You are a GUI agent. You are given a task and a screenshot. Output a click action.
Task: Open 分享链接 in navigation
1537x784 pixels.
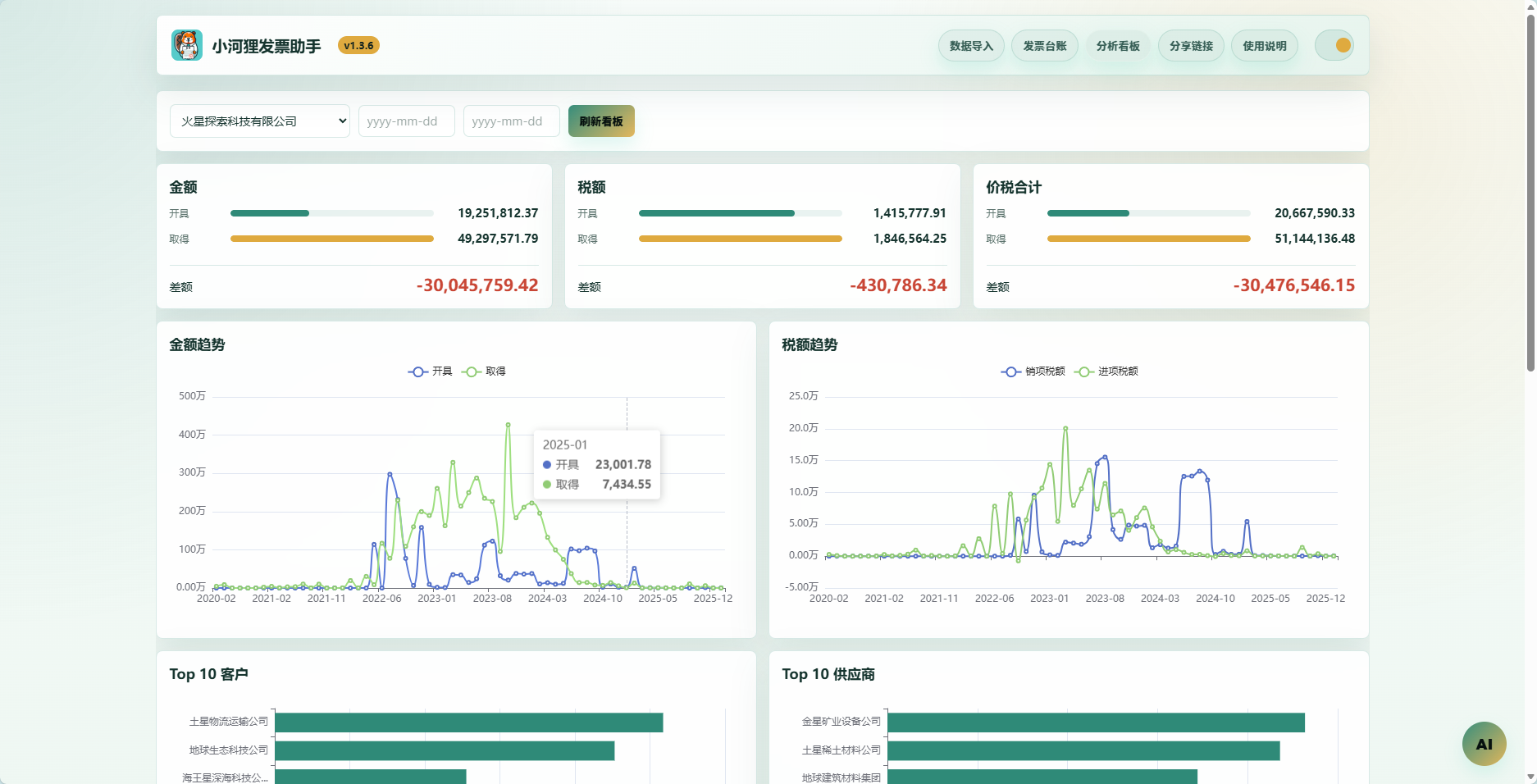click(1191, 46)
